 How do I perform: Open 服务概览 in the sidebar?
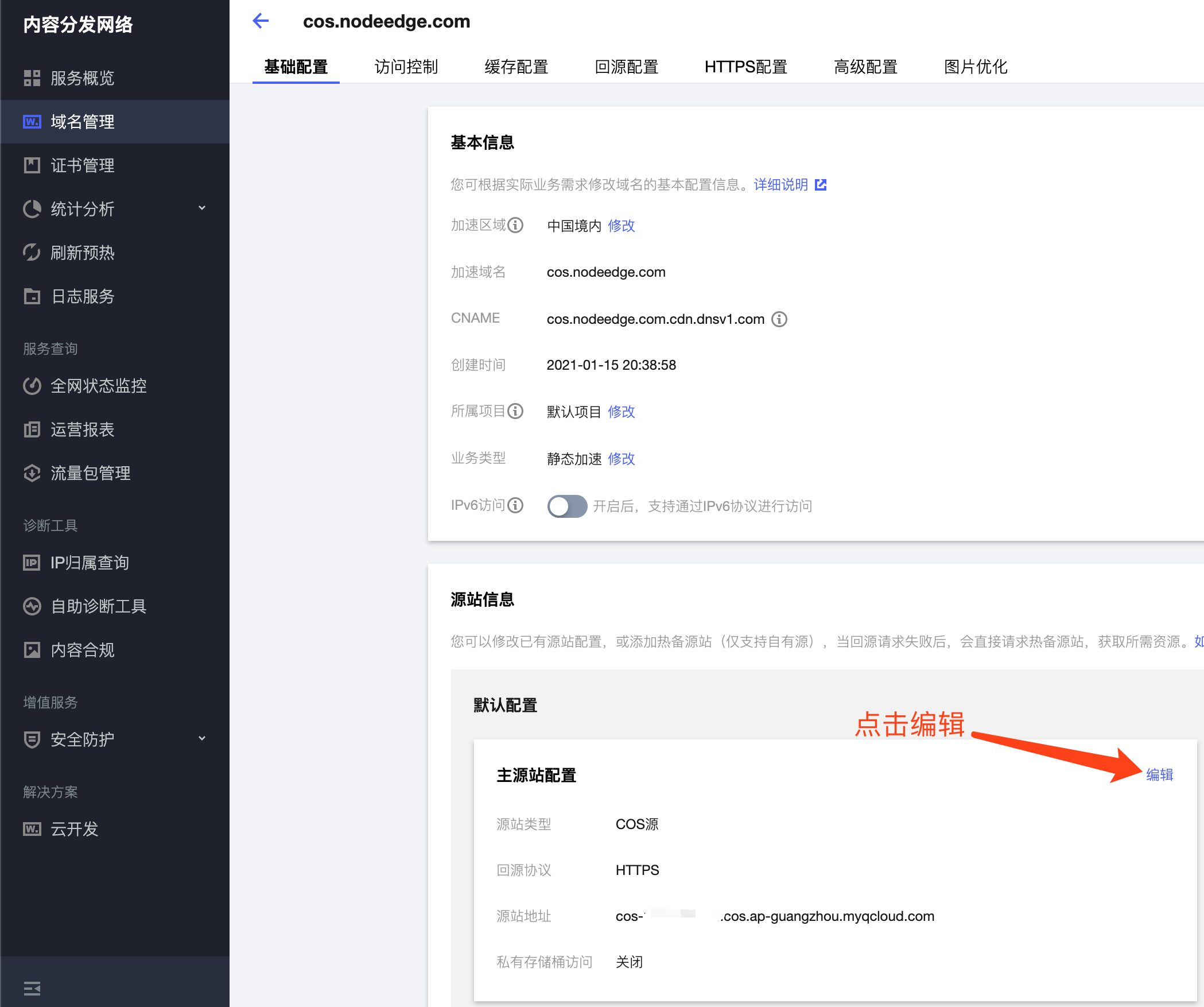[x=83, y=78]
